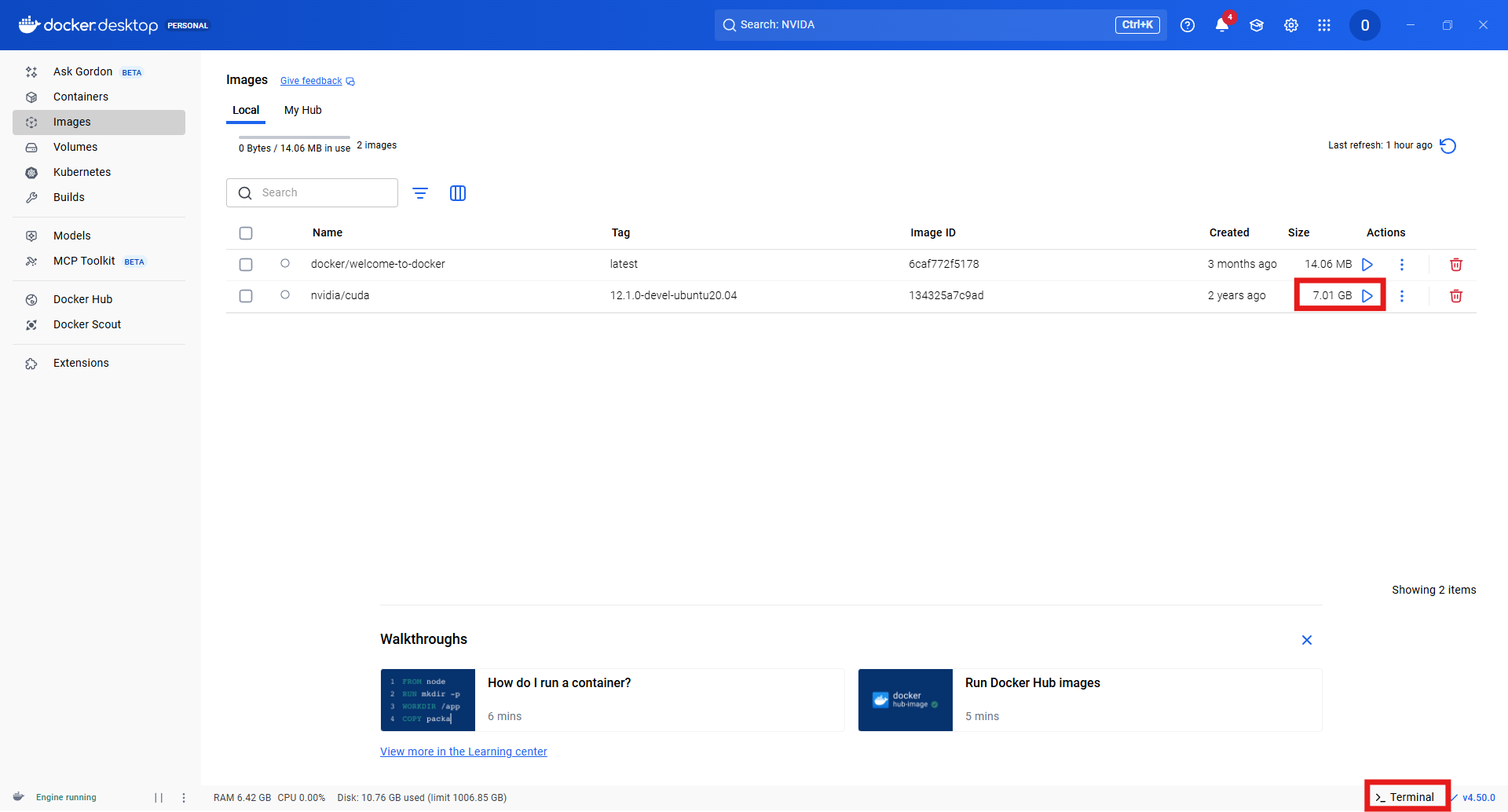This screenshot has height=812, width=1508.
Task: Click the tag 12.1.0-devel-ubuntu20.04
Action: point(674,295)
